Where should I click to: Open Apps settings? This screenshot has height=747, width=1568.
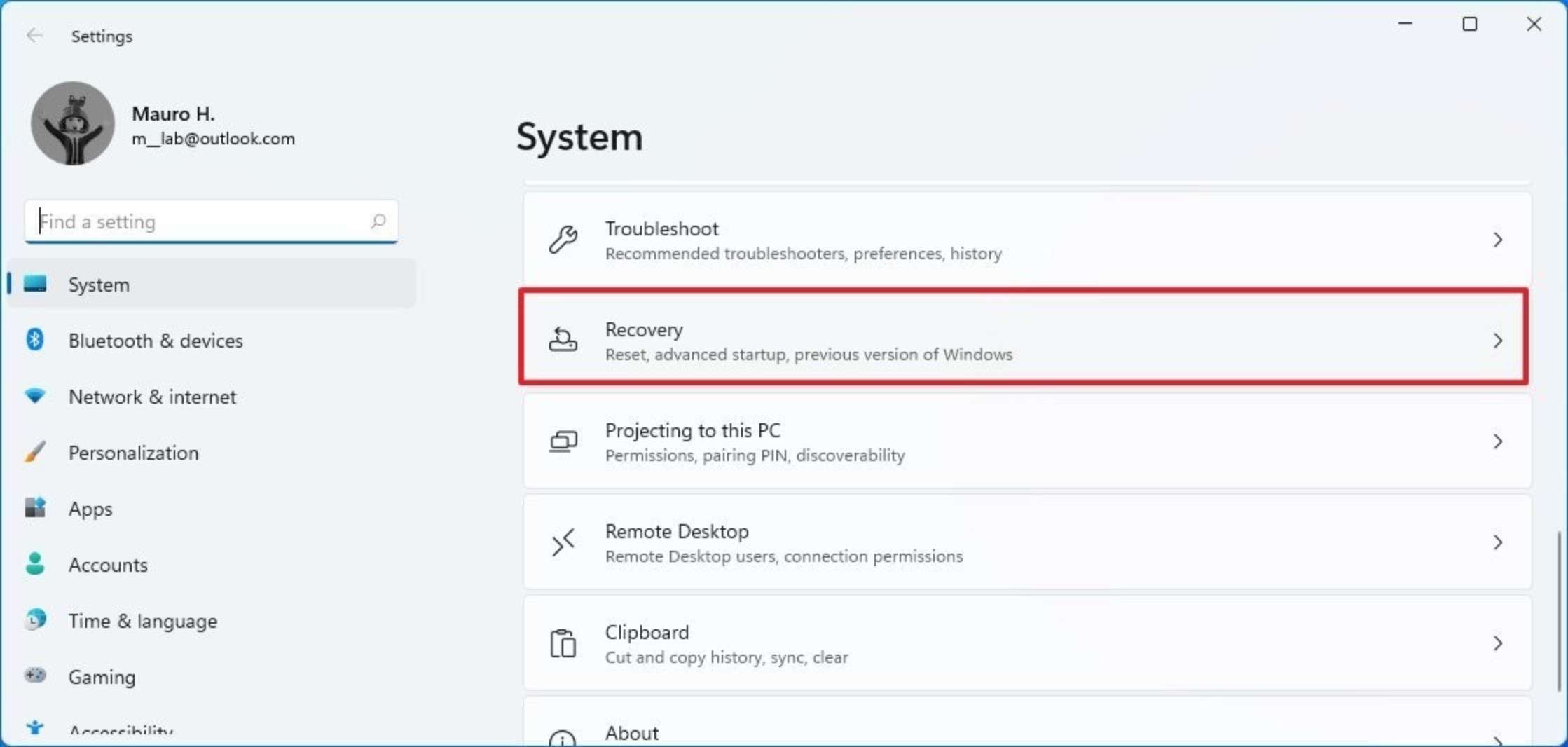pos(212,509)
